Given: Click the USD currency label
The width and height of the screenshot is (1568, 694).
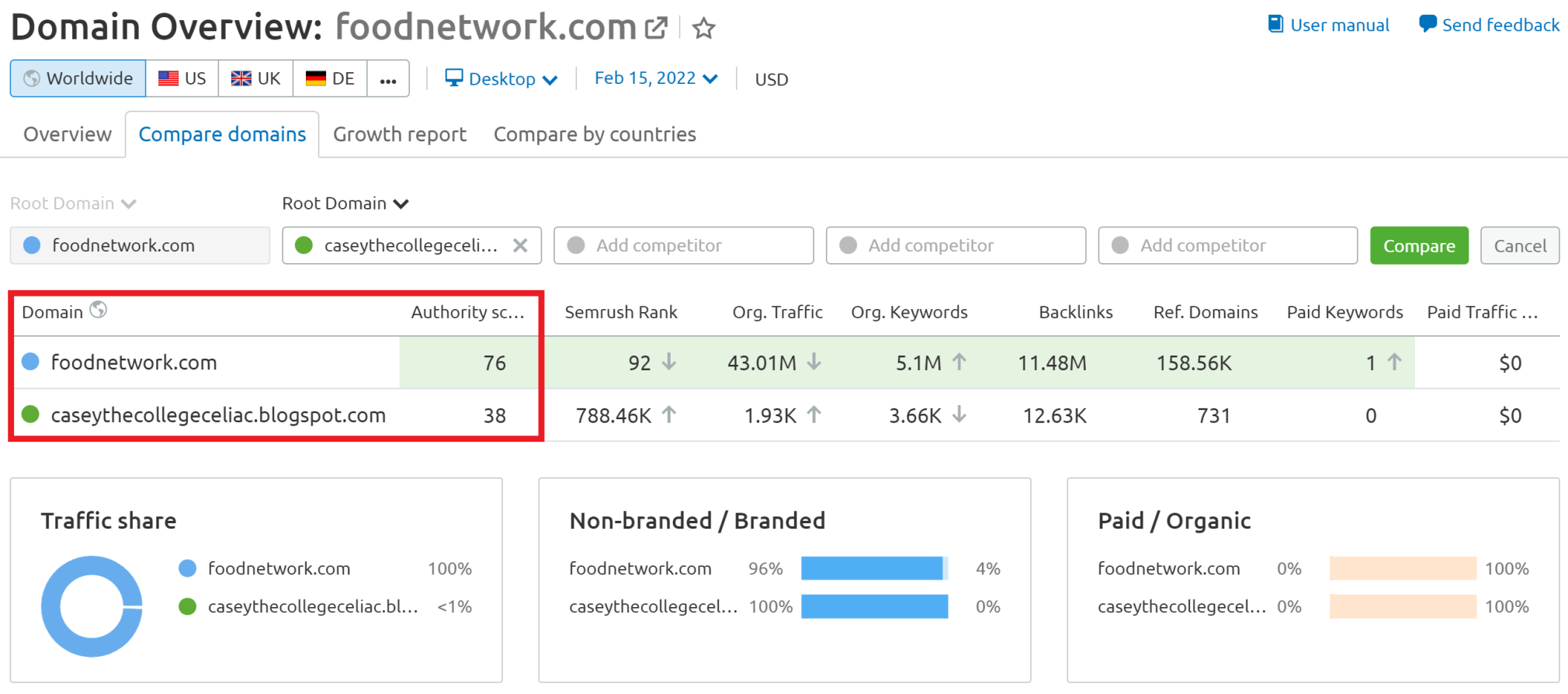Looking at the screenshot, I should coord(772,79).
